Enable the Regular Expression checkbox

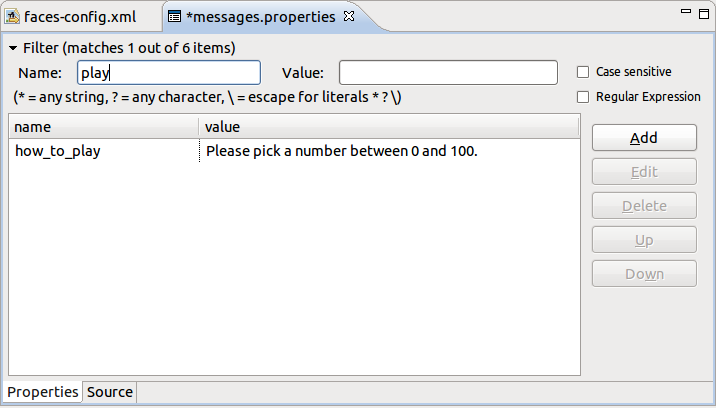[583, 97]
